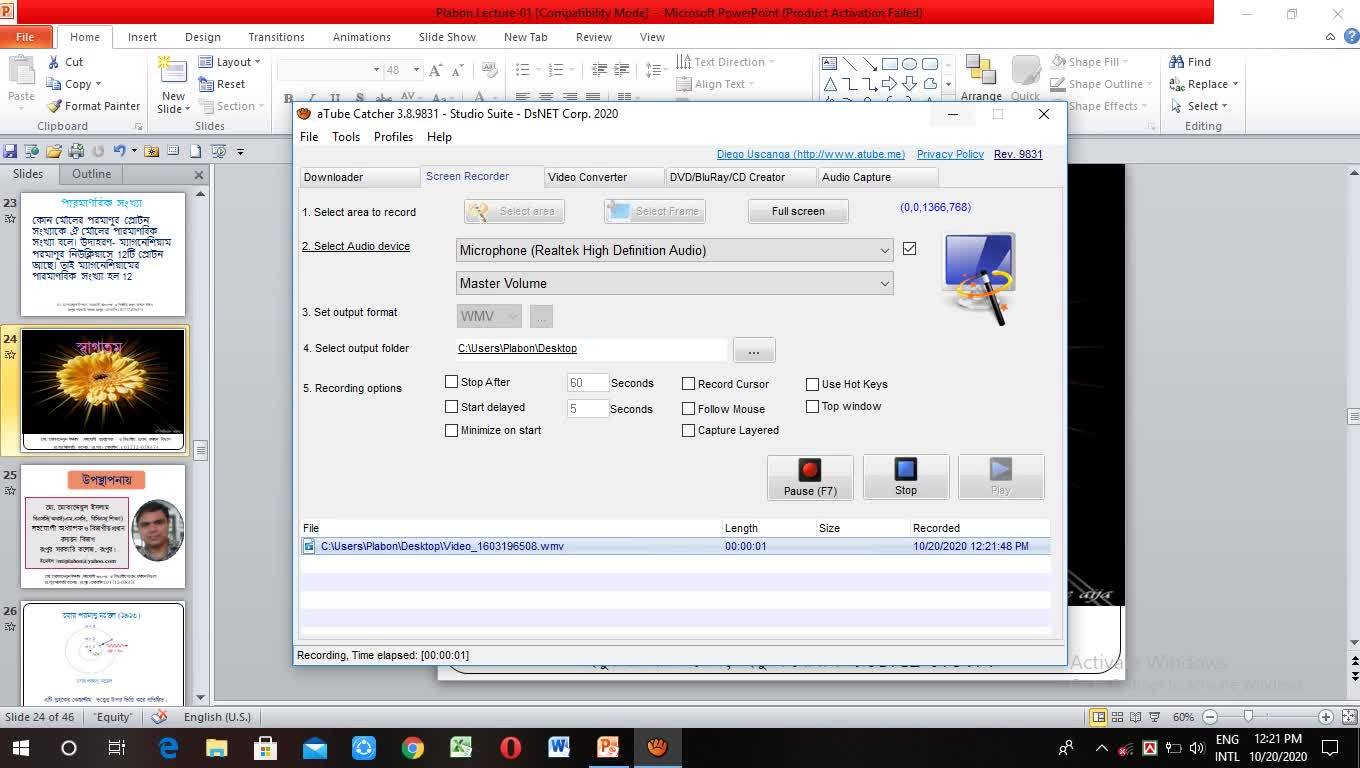Tick the Capture Layered checkbox
The height and width of the screenshot is (768, 1360).
pyautogui.click(x=688, y=430)
